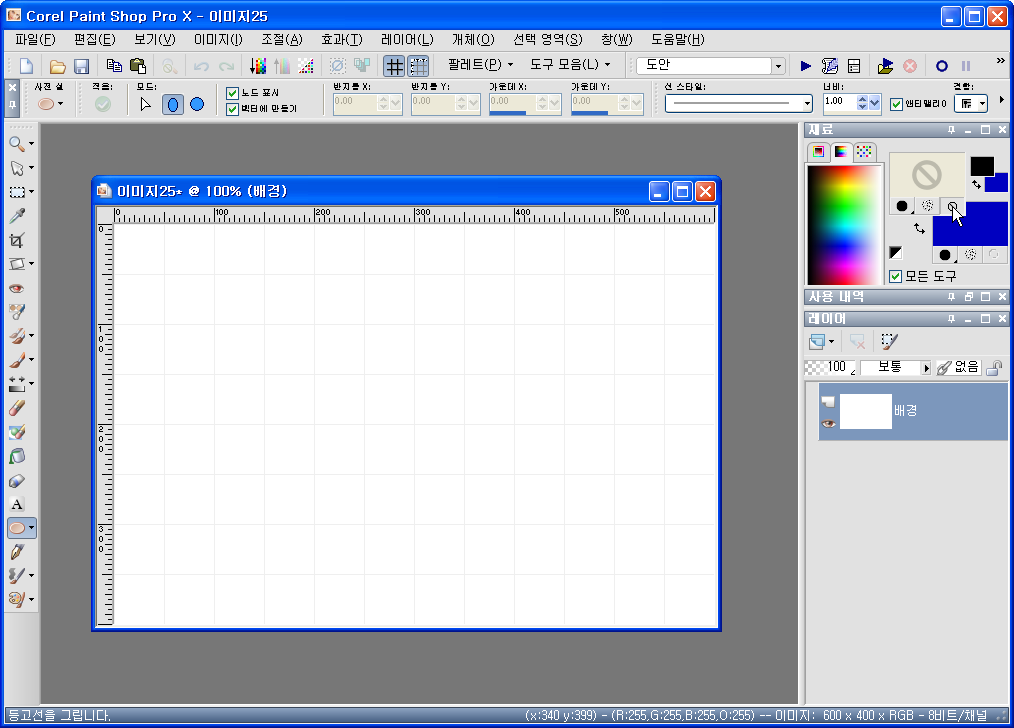Select the Pen tool
This screenshot has width=1014, height=728.
coord(17,551)
